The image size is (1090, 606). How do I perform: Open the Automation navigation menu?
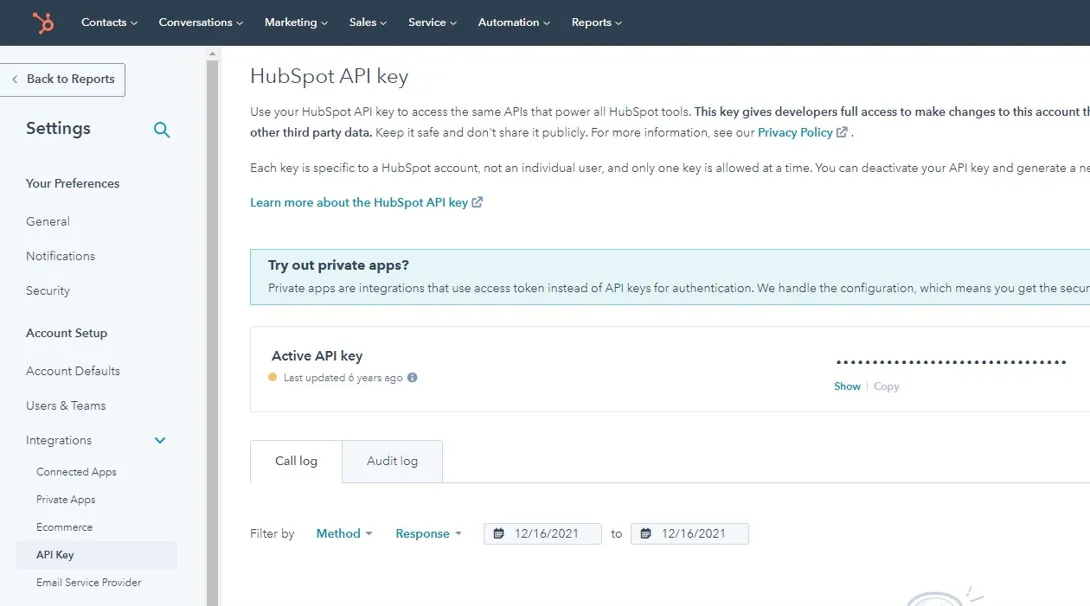(513, 22)
